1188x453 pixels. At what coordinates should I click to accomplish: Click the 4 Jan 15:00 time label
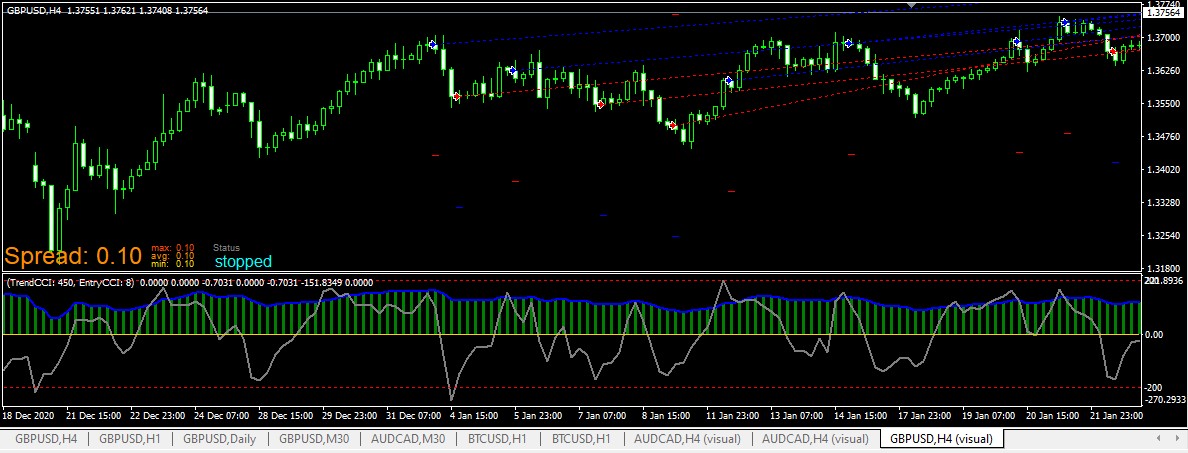coord(474,415)
